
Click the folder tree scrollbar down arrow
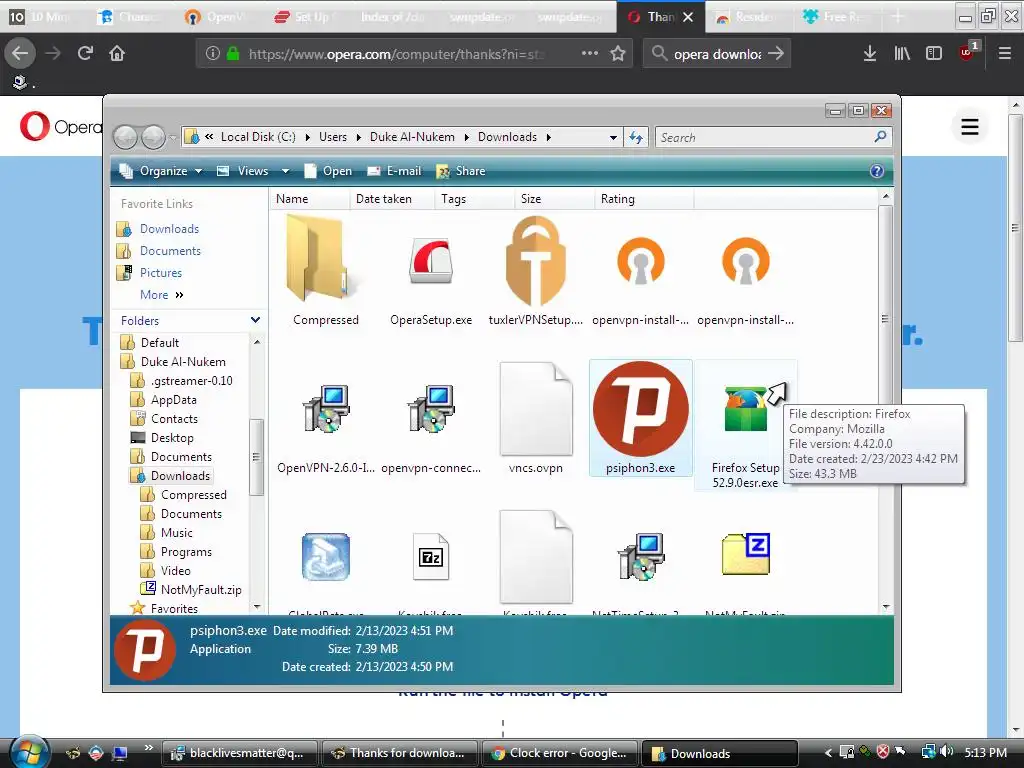tap(257, 607)
